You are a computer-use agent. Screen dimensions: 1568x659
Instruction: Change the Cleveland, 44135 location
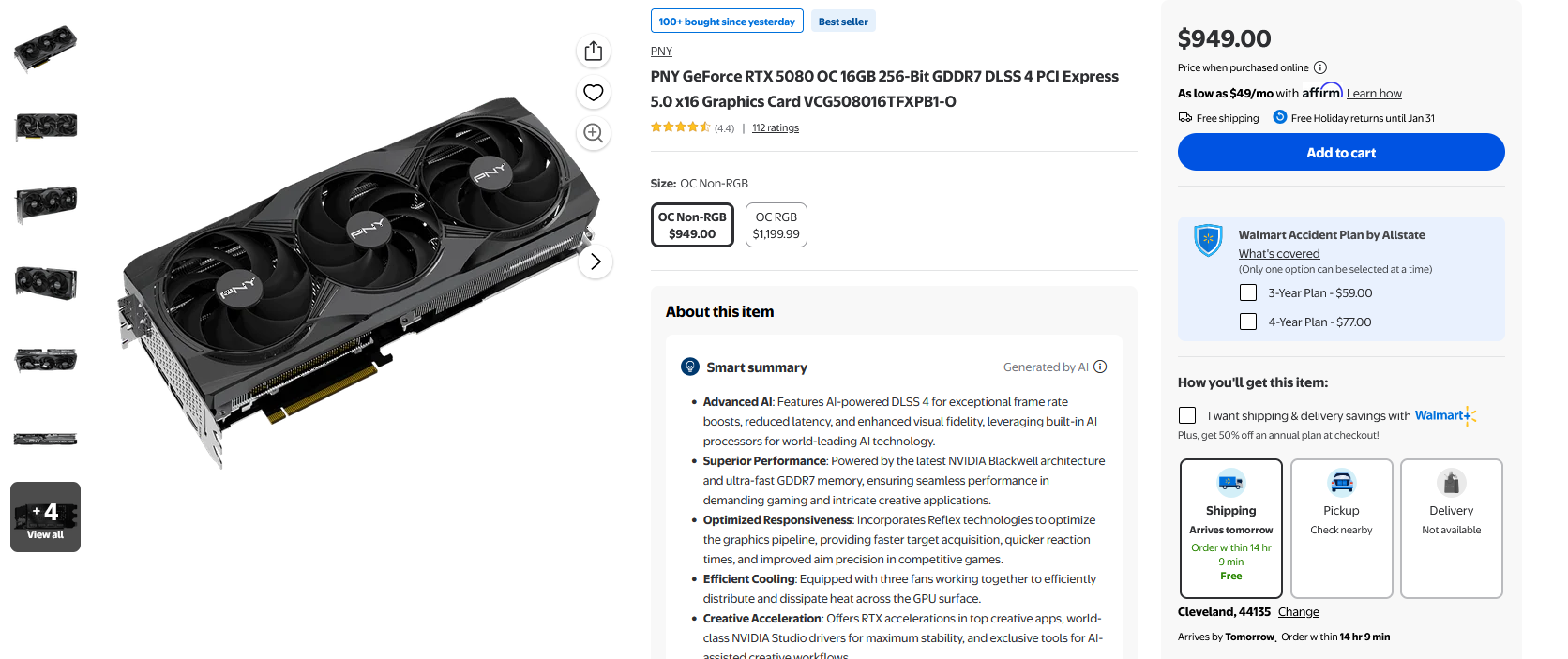[x=1299, y=612]
